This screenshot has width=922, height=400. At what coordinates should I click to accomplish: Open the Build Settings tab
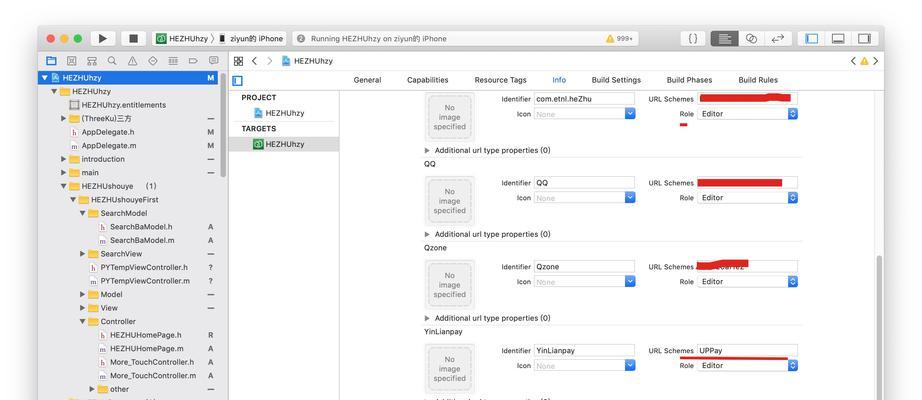(x=616, y=80)
